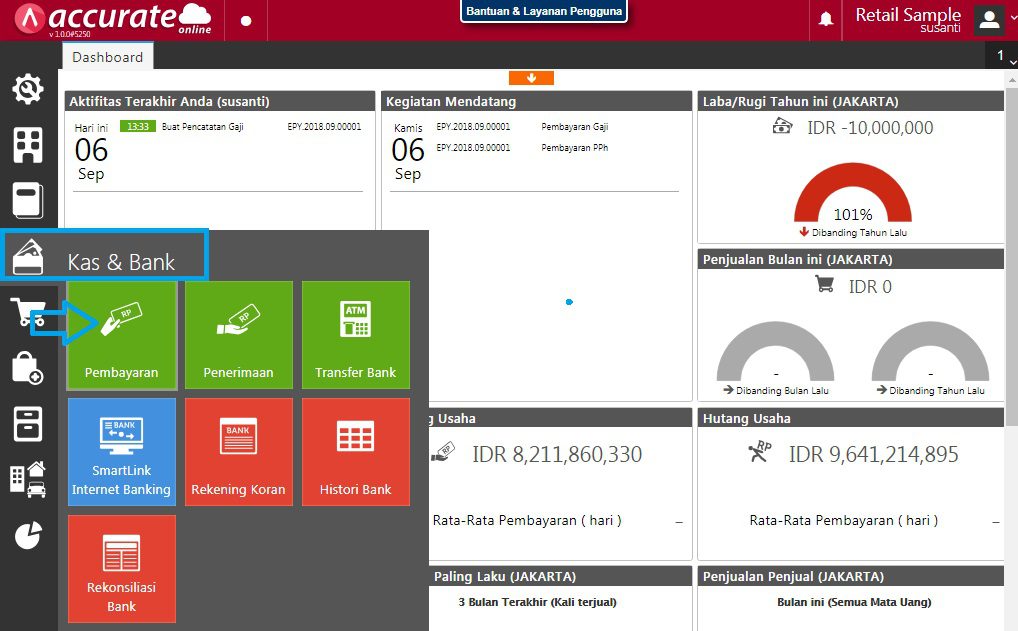Click the settings gear in the sidebar
Screen dimensions: 1018x631
pos(27,90)
